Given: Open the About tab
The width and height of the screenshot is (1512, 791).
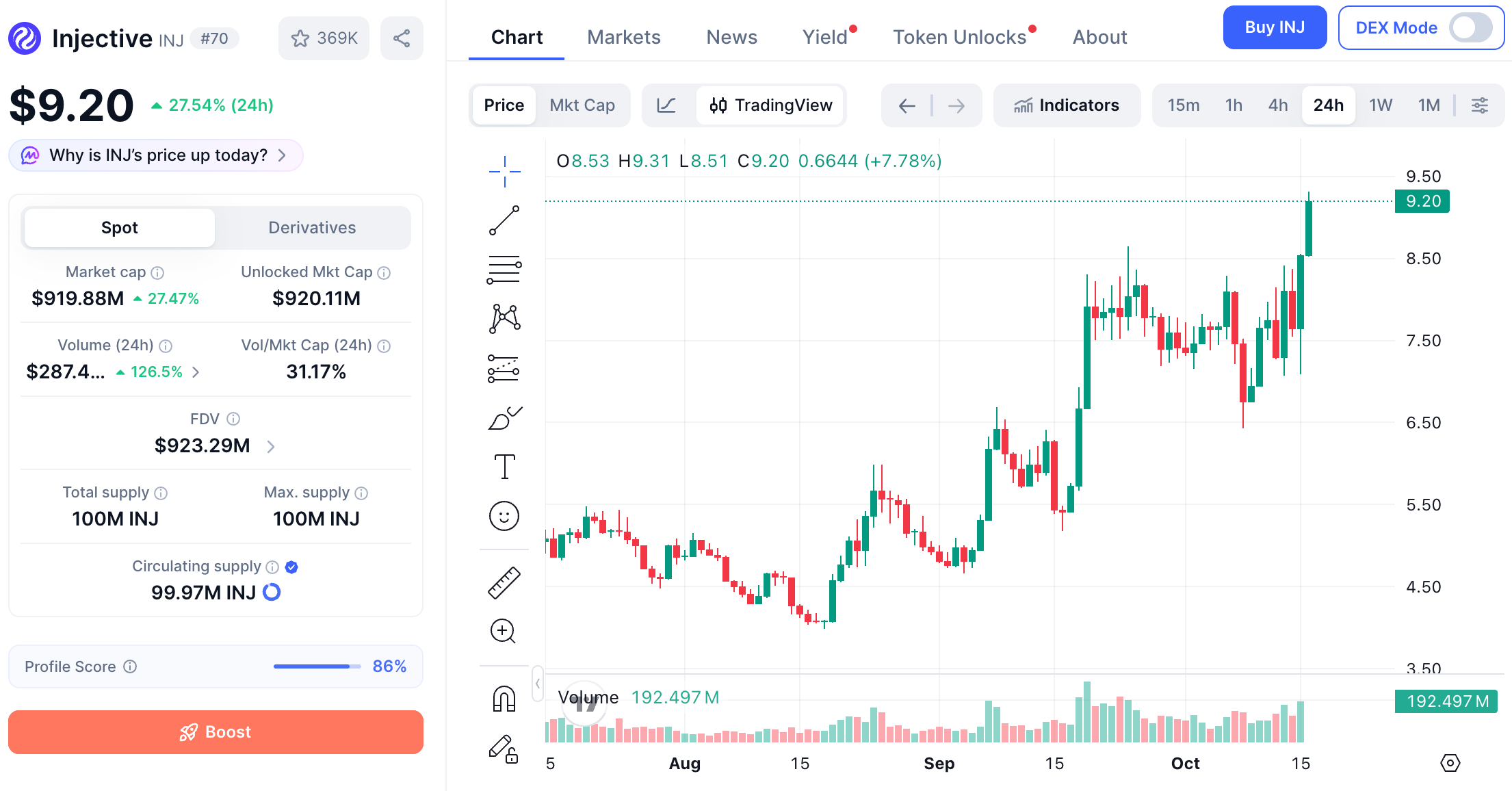Looking at the screenshot, I should (x=1099, y=37).
